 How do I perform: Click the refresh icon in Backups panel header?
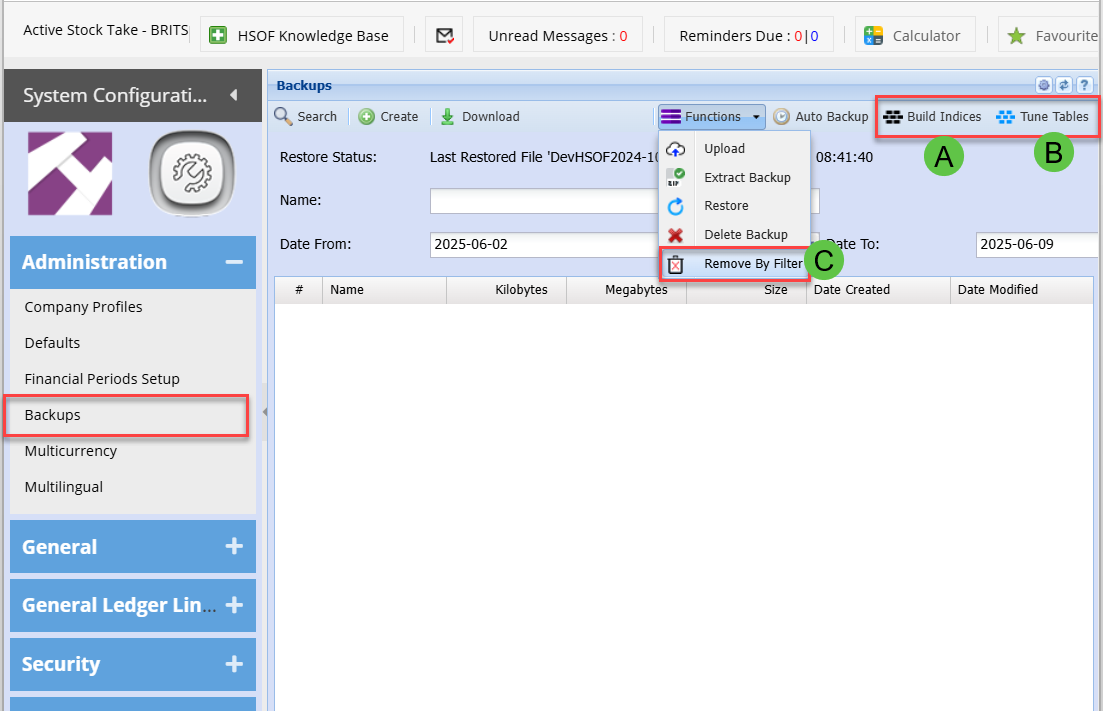(1064, 86)
